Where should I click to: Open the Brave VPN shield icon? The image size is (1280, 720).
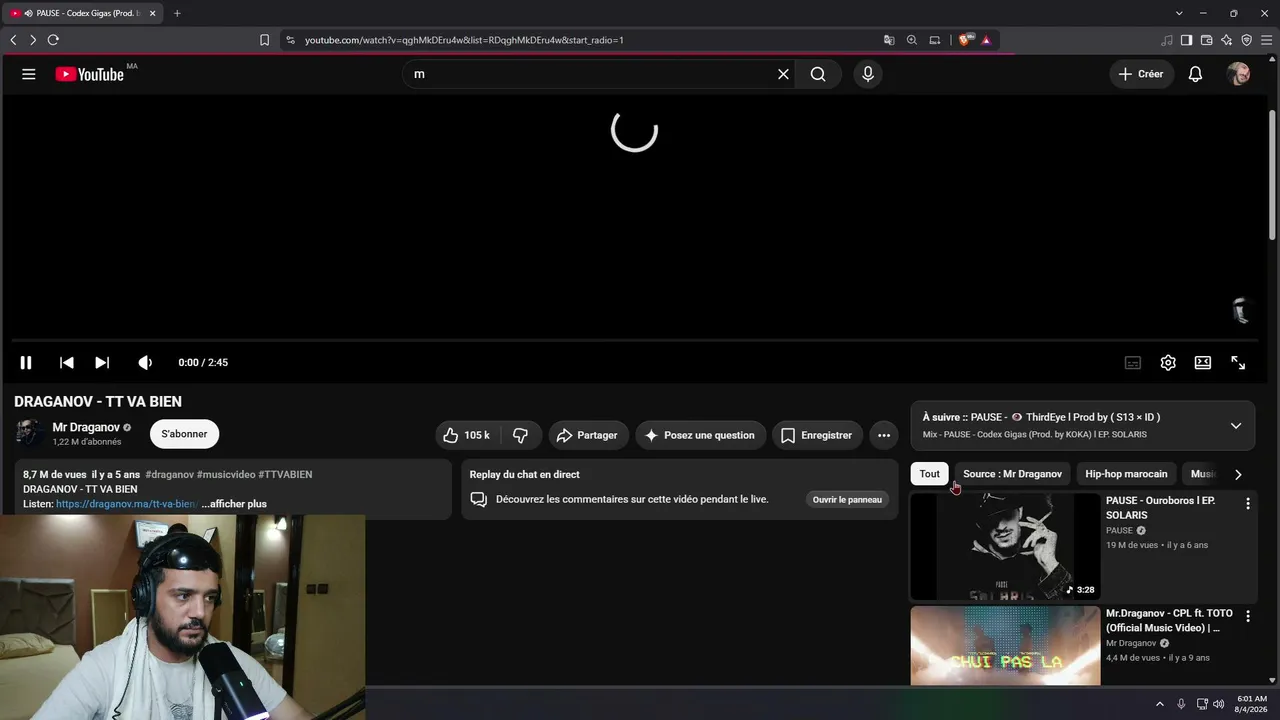1246,40
